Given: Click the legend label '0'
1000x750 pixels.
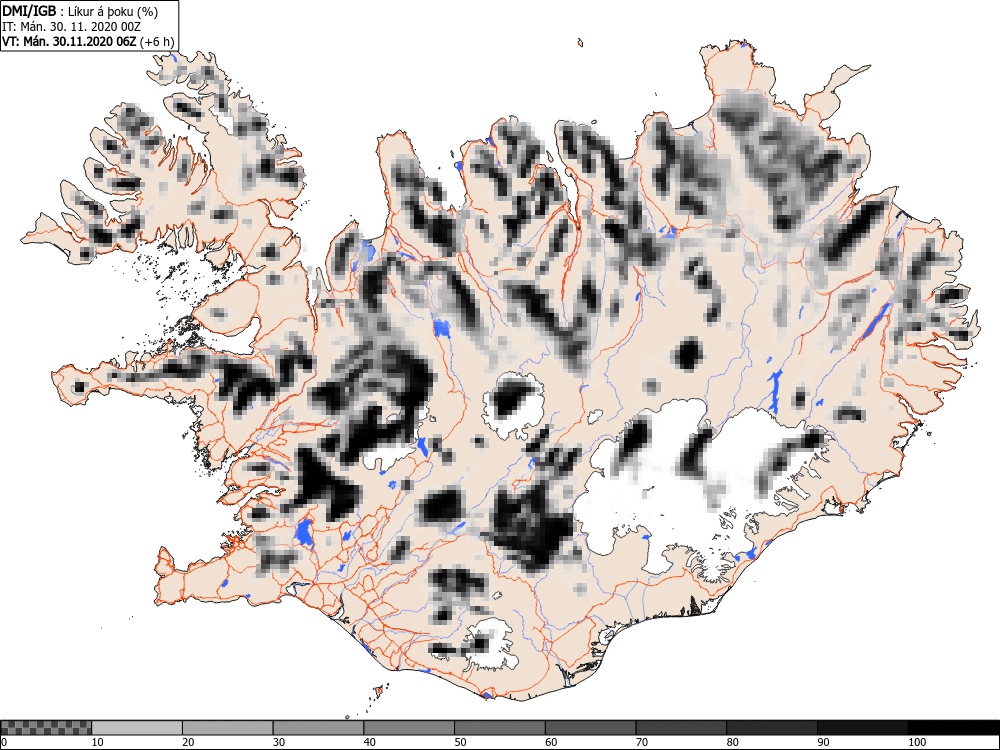Looking at the screenshot, I should [4, 742].
